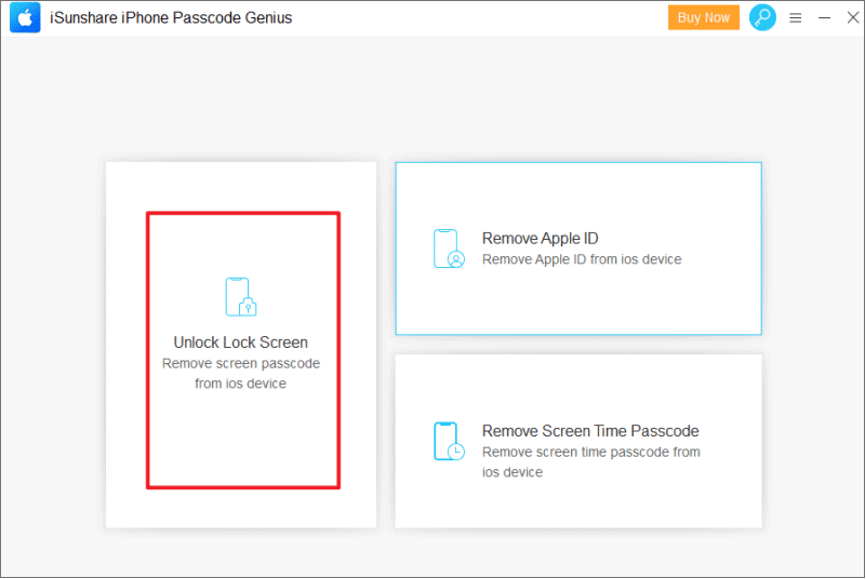Click the Unlock Lock Screen heading text
Screen dimensions: 866x579
coord(240,342)
